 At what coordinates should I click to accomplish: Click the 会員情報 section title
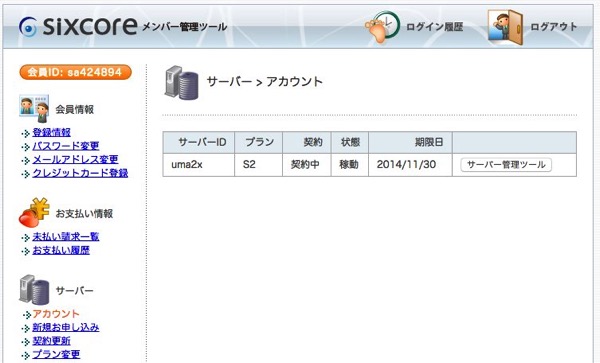click(75, 110)
